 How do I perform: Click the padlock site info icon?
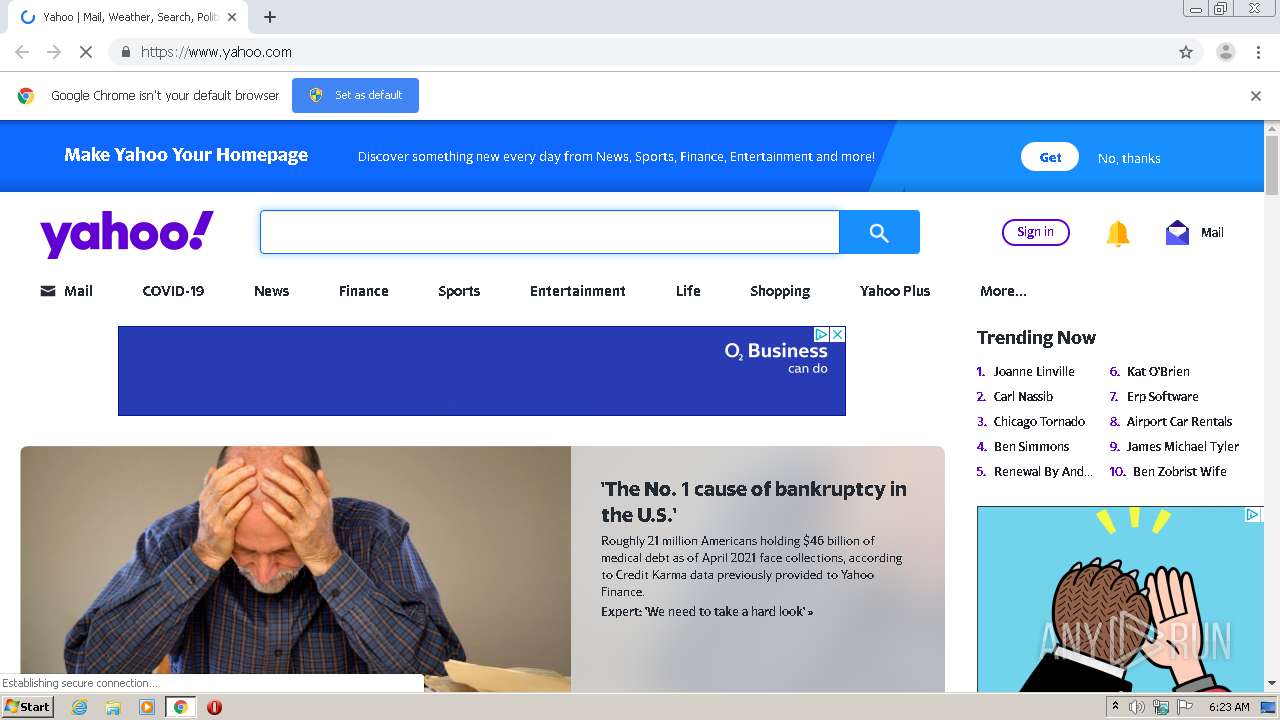(125, 52)
